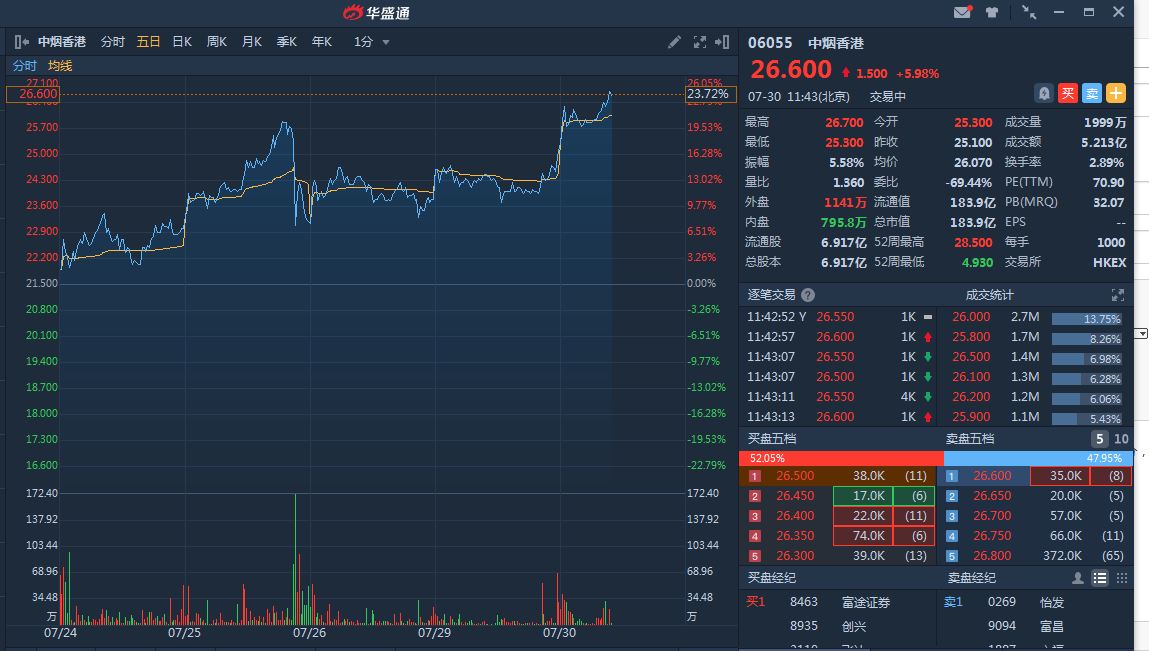
Task: Set a price alert bell
Action: point(1044,93)
